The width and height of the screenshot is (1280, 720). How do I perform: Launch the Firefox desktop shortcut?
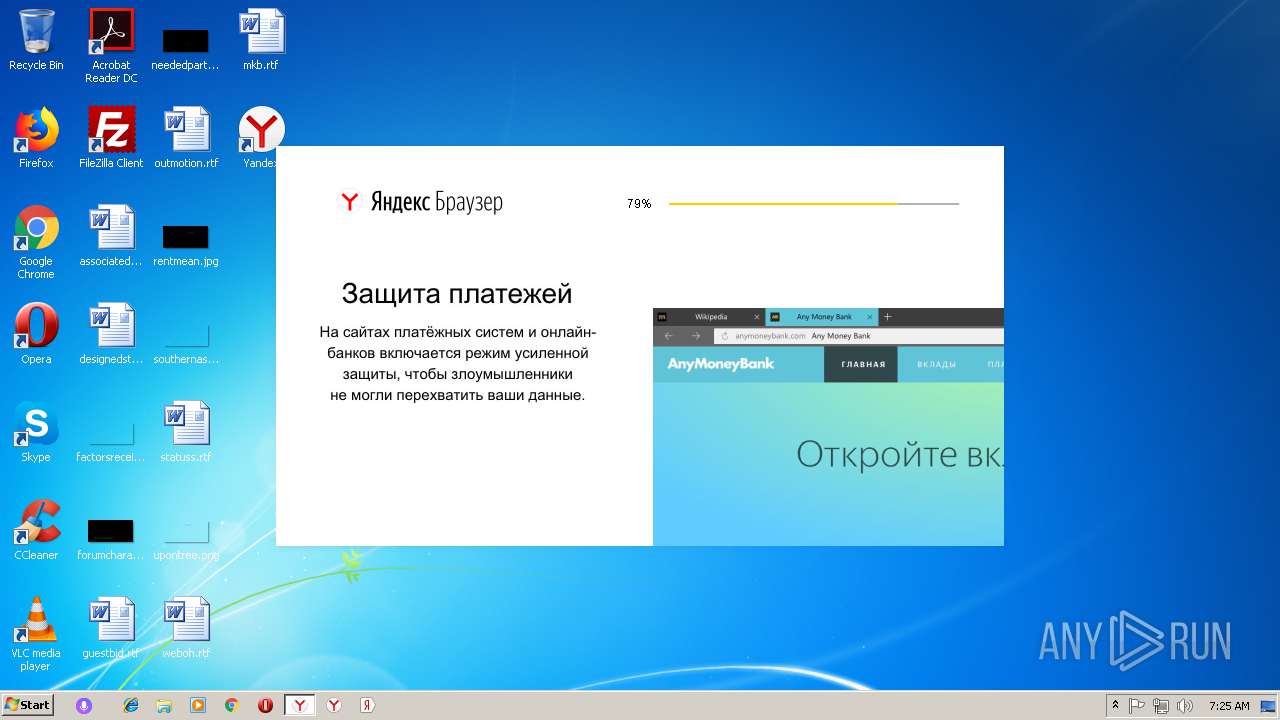coord(36,138)
